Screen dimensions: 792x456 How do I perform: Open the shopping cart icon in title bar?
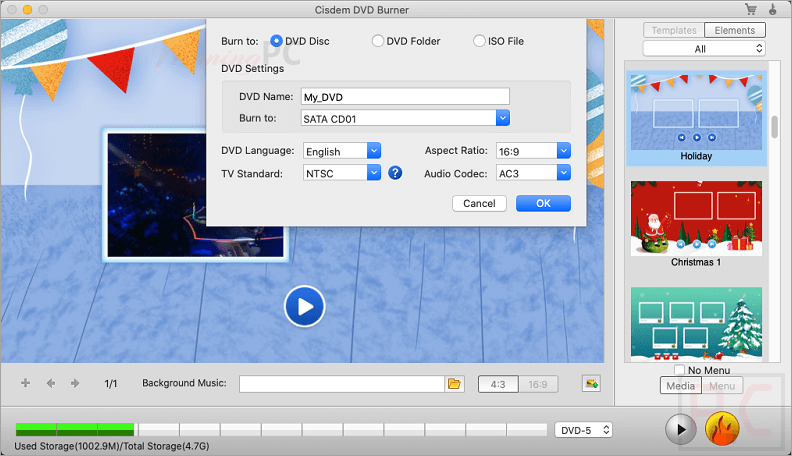click(x=751, y=9)
